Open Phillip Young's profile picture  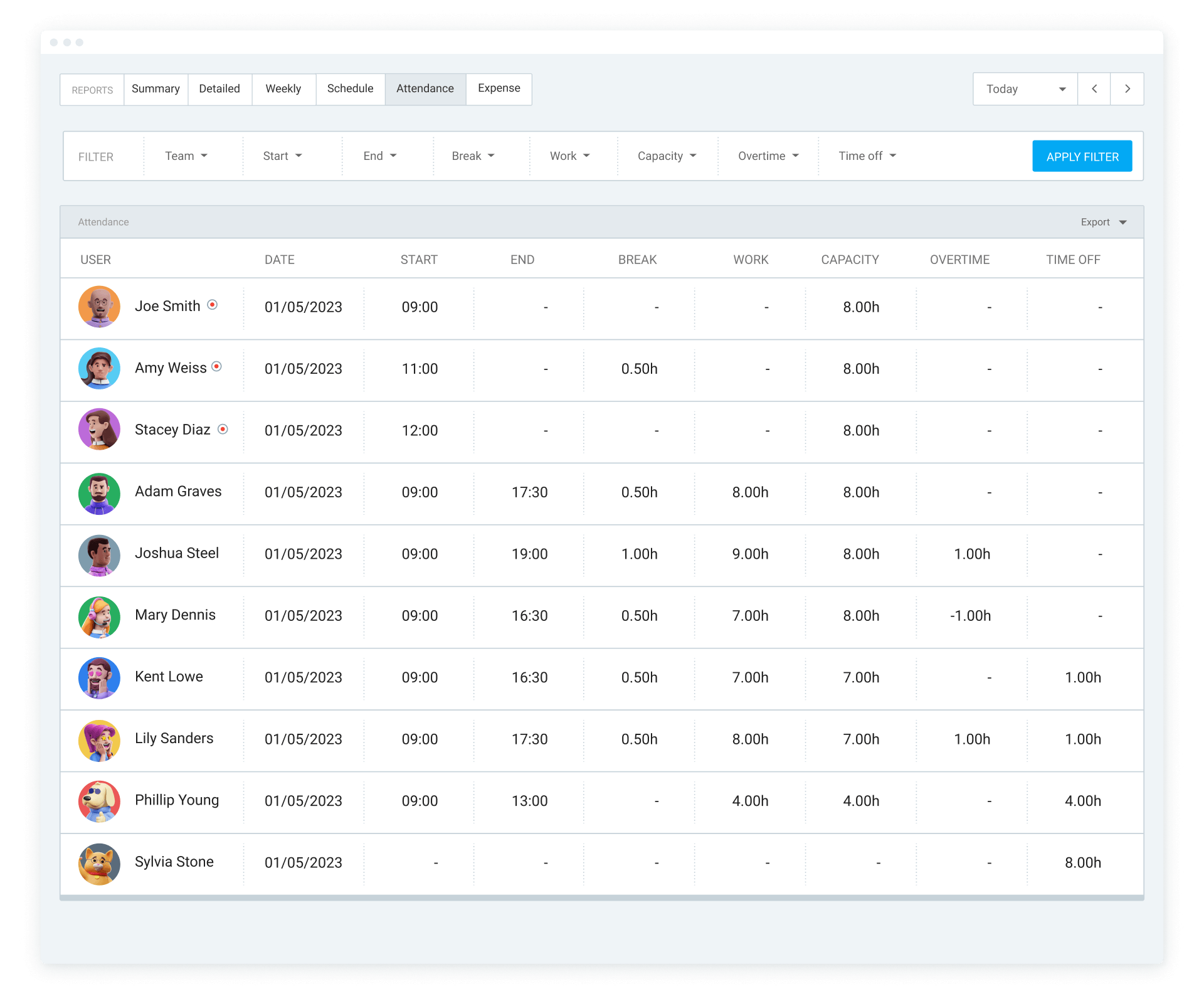99,802
